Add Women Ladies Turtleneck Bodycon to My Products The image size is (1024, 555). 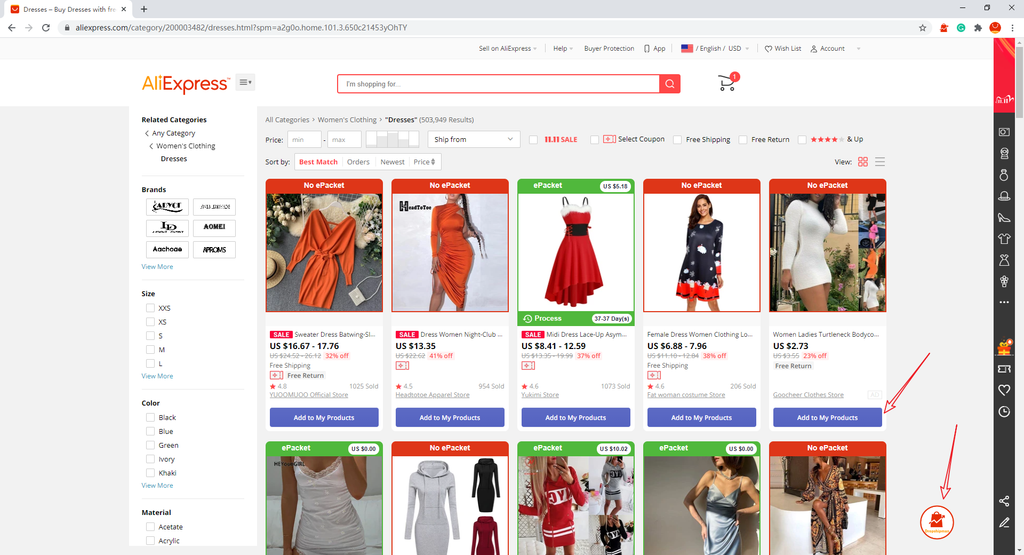[827, 417]
